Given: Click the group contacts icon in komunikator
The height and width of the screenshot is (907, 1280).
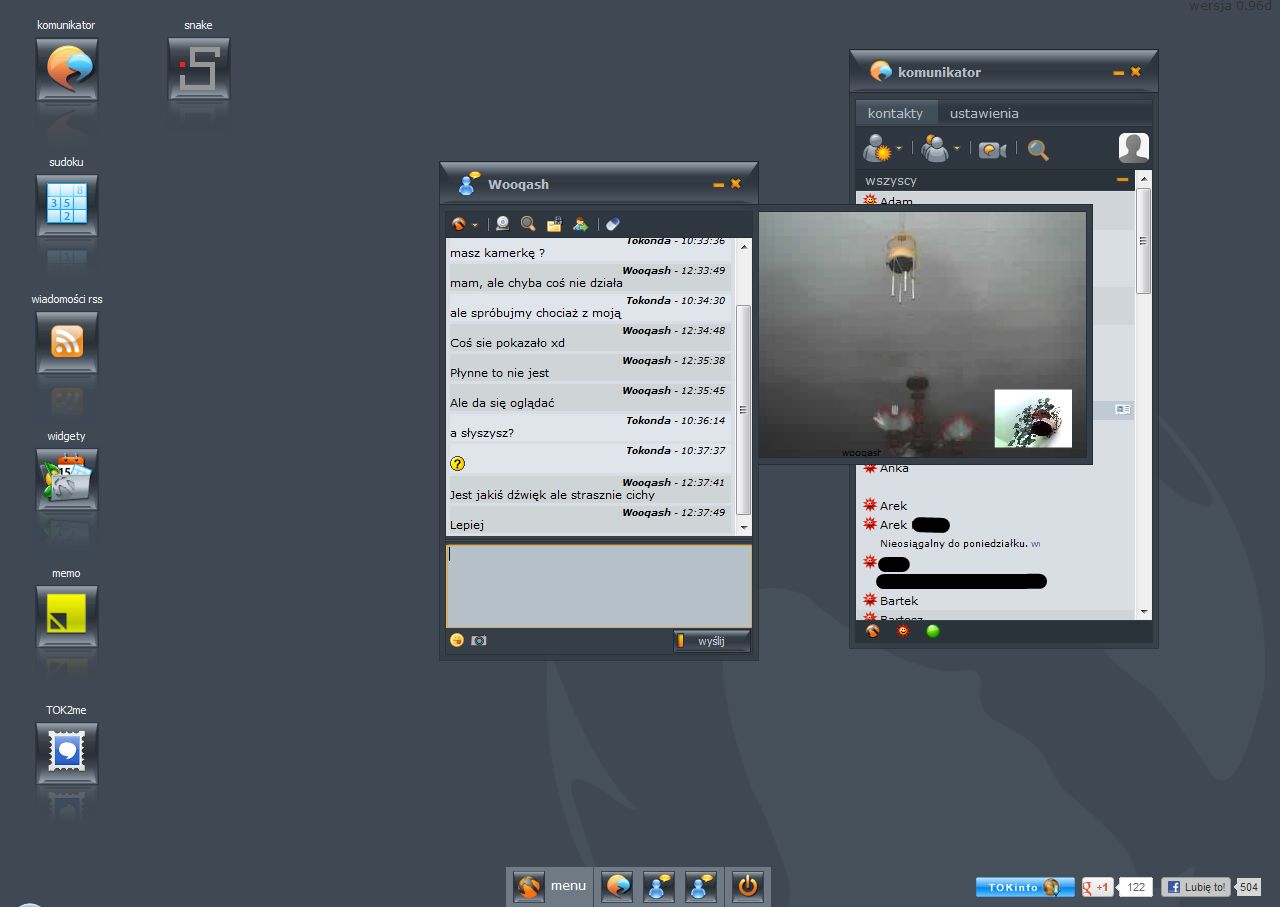Looking at the screenshot, I should 935,149.
